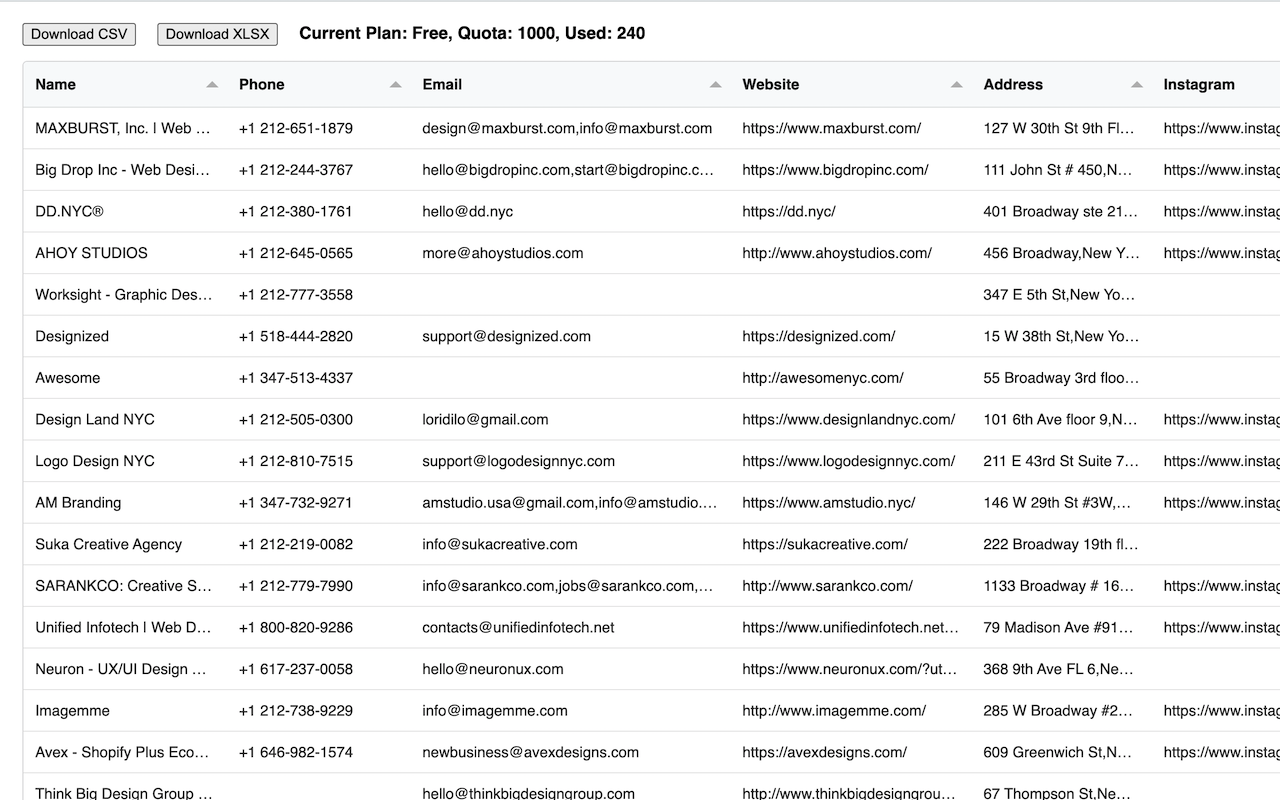This screenshot has width=1280, height=800.
Task: Click the Instagram column header
Action: [1199, 84]
